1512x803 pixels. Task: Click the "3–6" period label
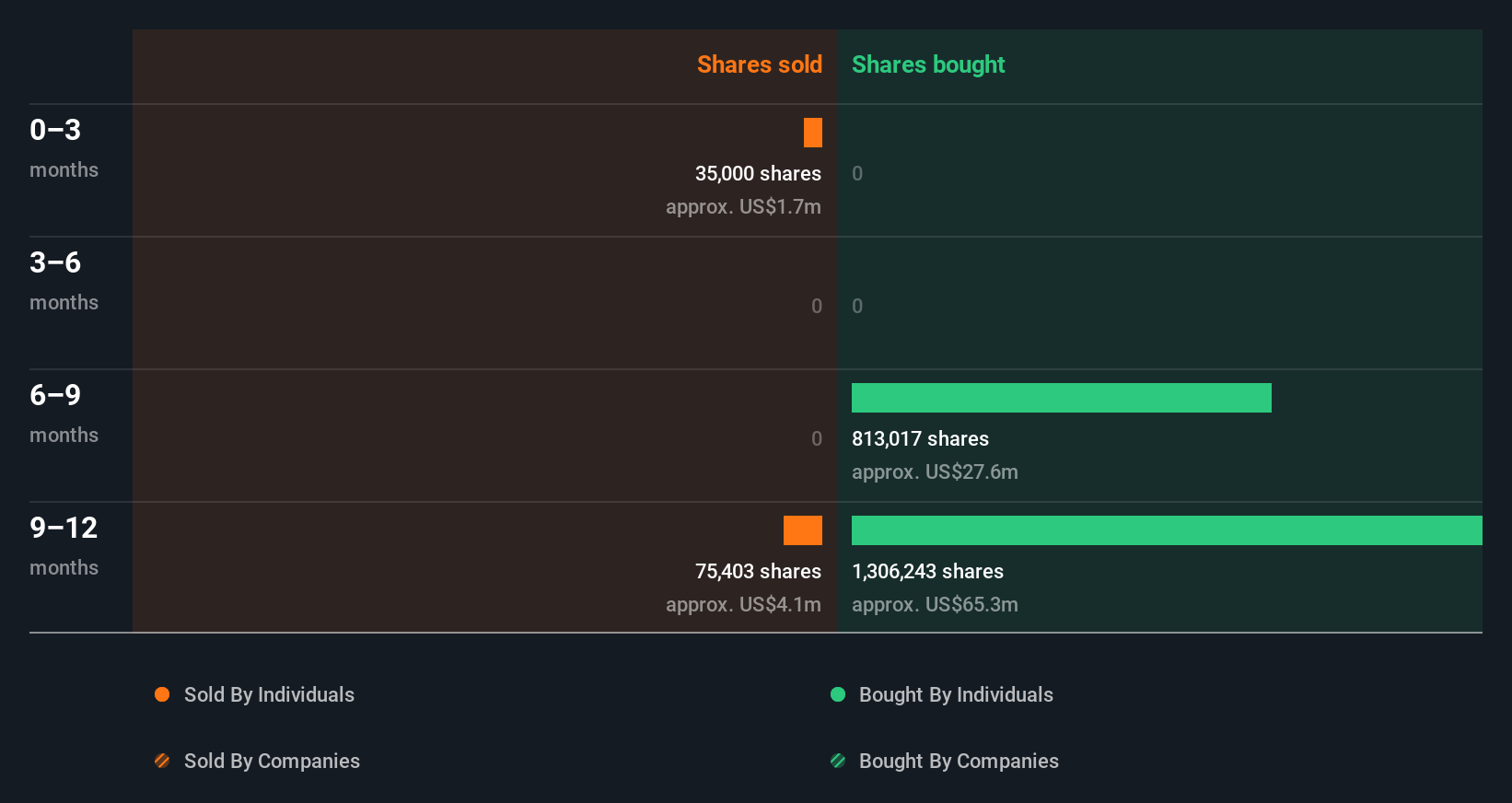coord(55,262)
